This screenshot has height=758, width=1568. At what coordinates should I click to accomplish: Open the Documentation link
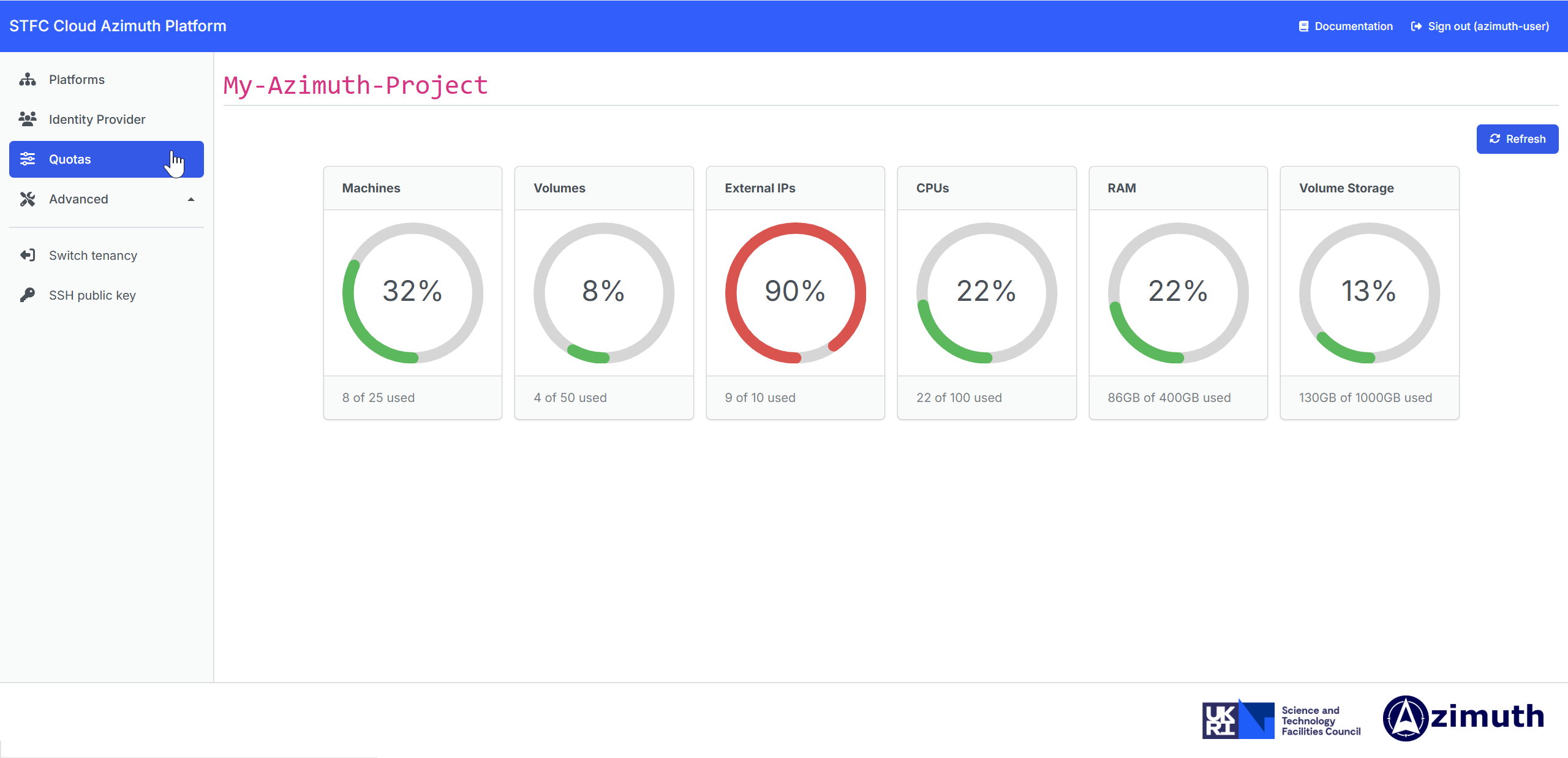pos(1354,26)
